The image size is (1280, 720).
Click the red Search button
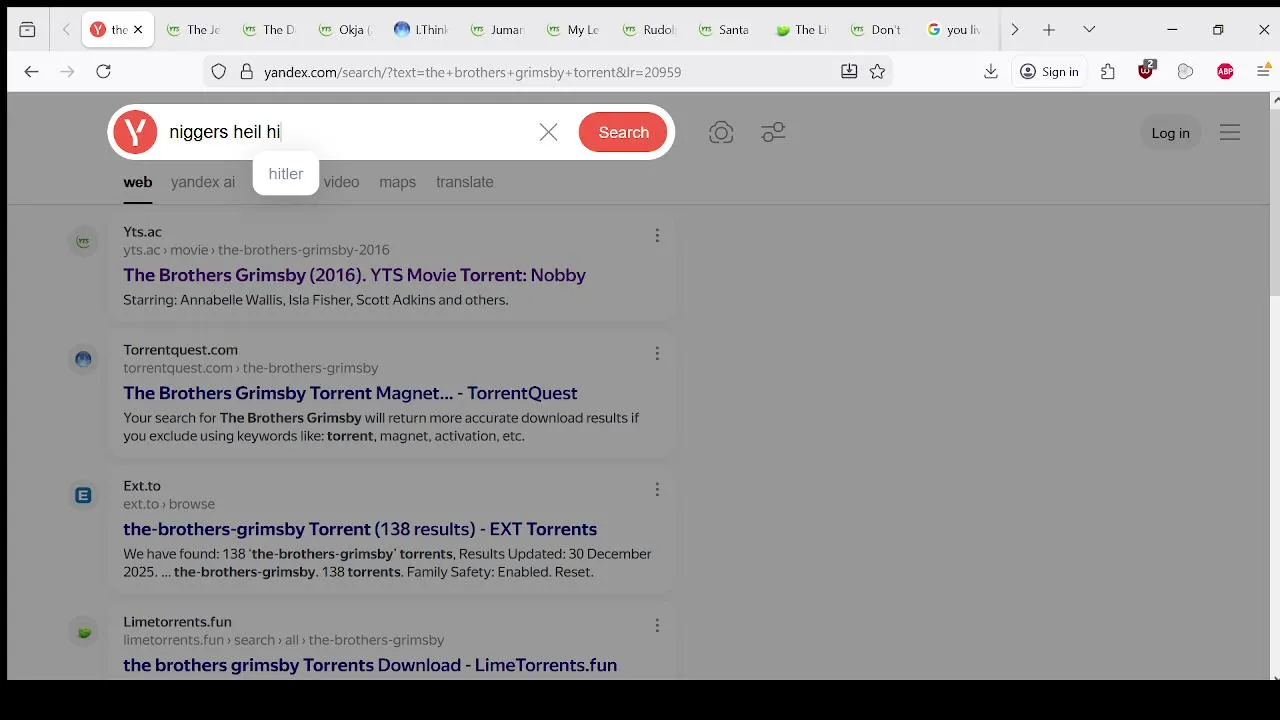[623, 132]
